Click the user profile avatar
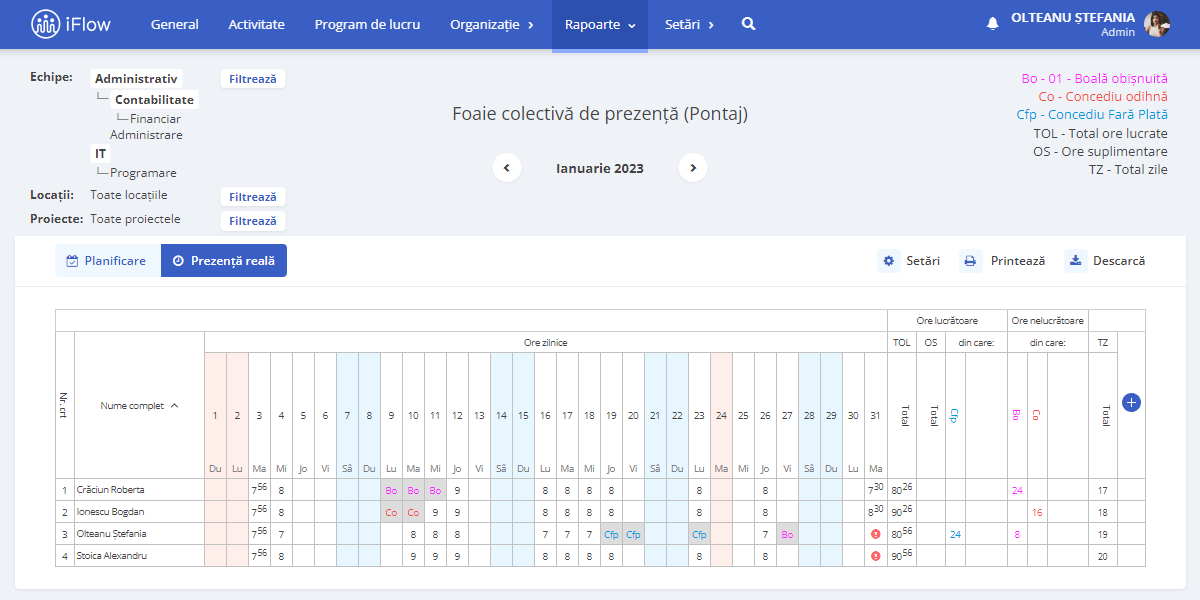 pyautogui.click(x=1157, y=24)
